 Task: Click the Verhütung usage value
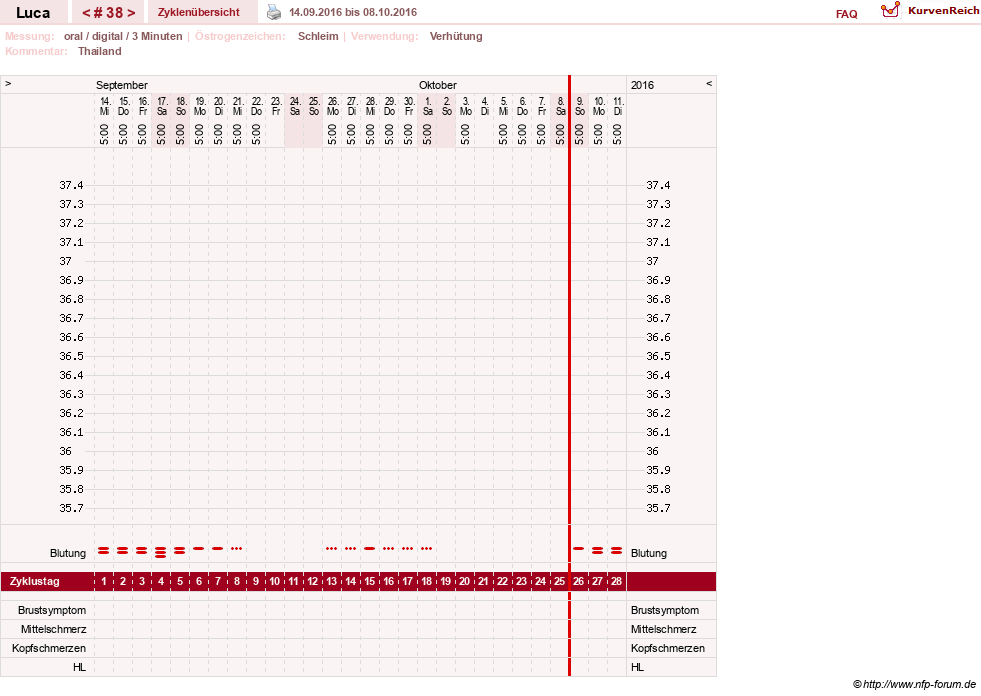456,36
